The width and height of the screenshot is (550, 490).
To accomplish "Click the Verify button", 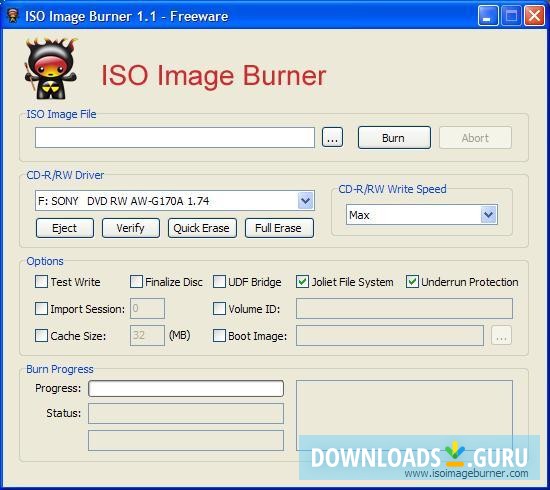I will click(x=131, y=228).
